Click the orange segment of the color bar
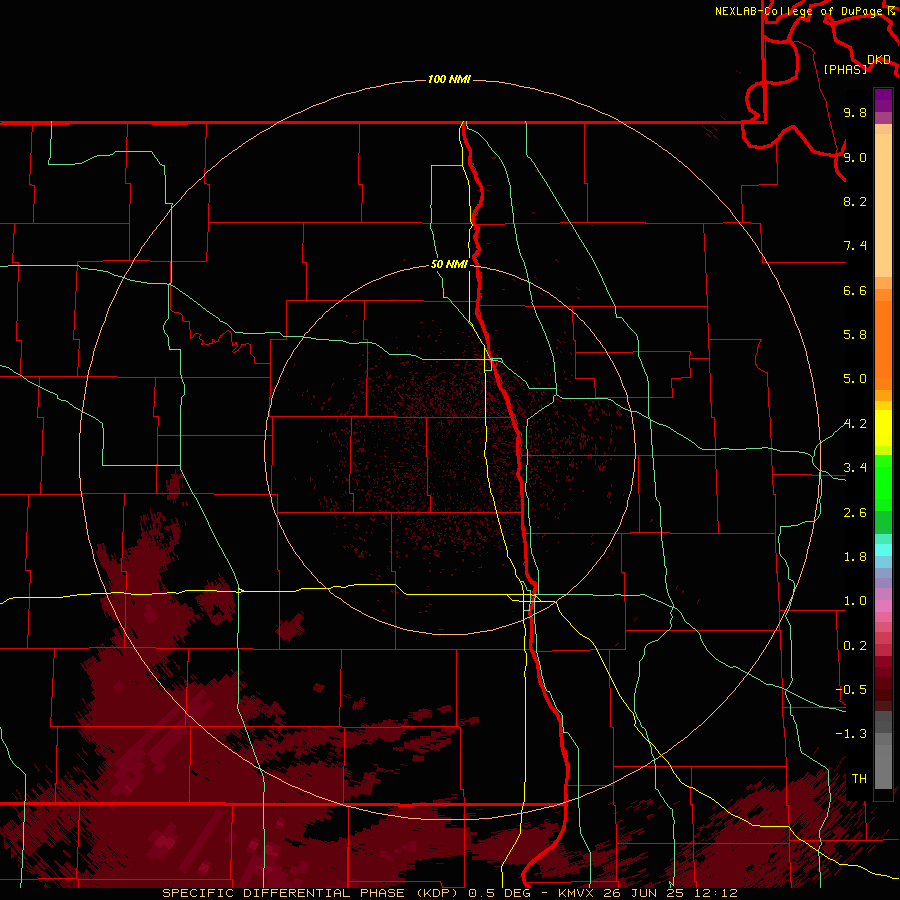 [883, 345]
